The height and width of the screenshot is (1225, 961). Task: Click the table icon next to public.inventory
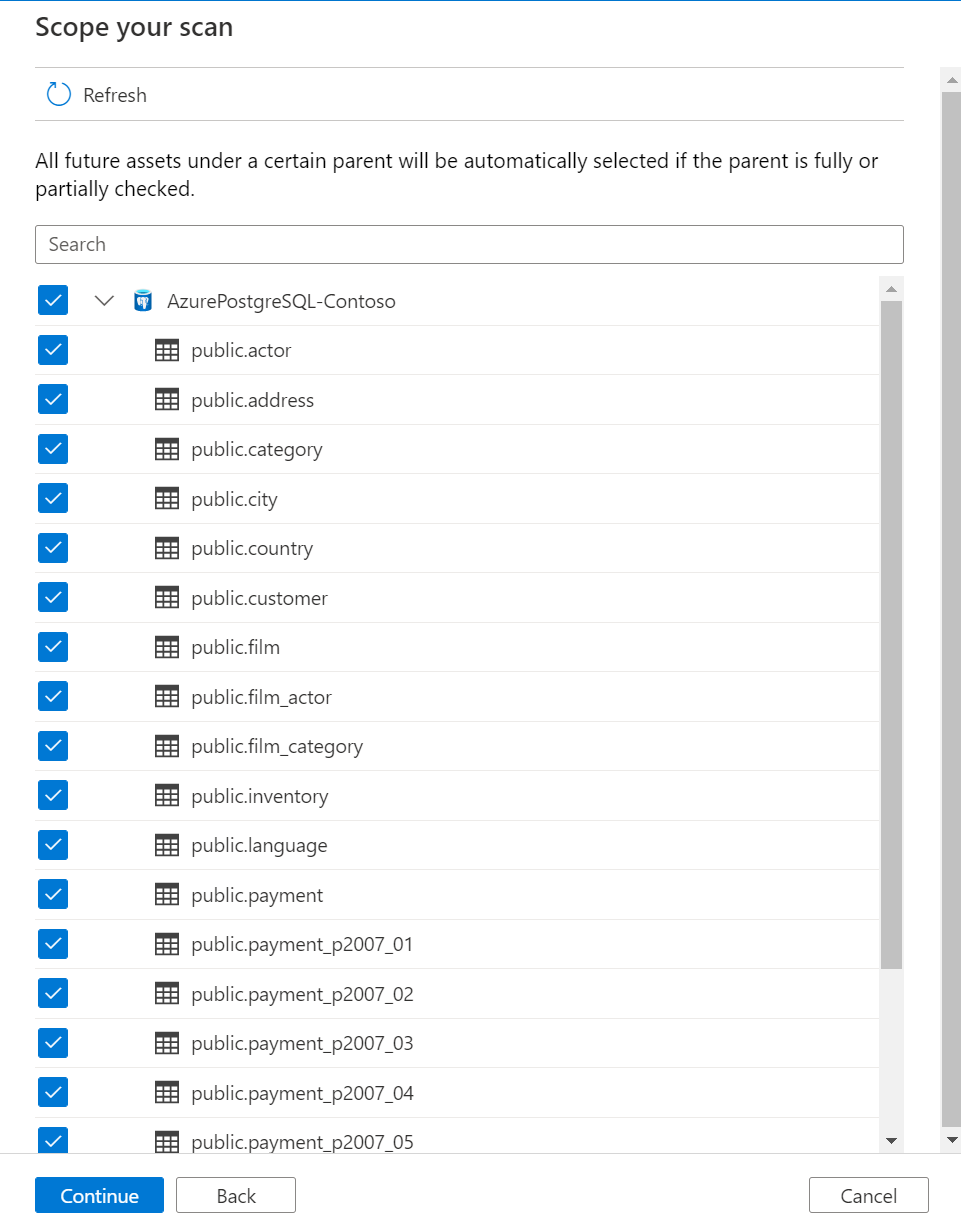click(x=167, y=796)
